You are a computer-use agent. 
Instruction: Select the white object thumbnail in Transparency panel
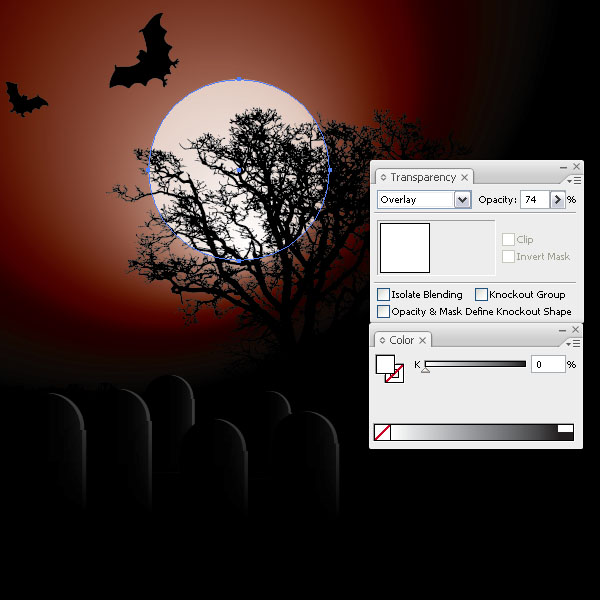pos(405,248)
